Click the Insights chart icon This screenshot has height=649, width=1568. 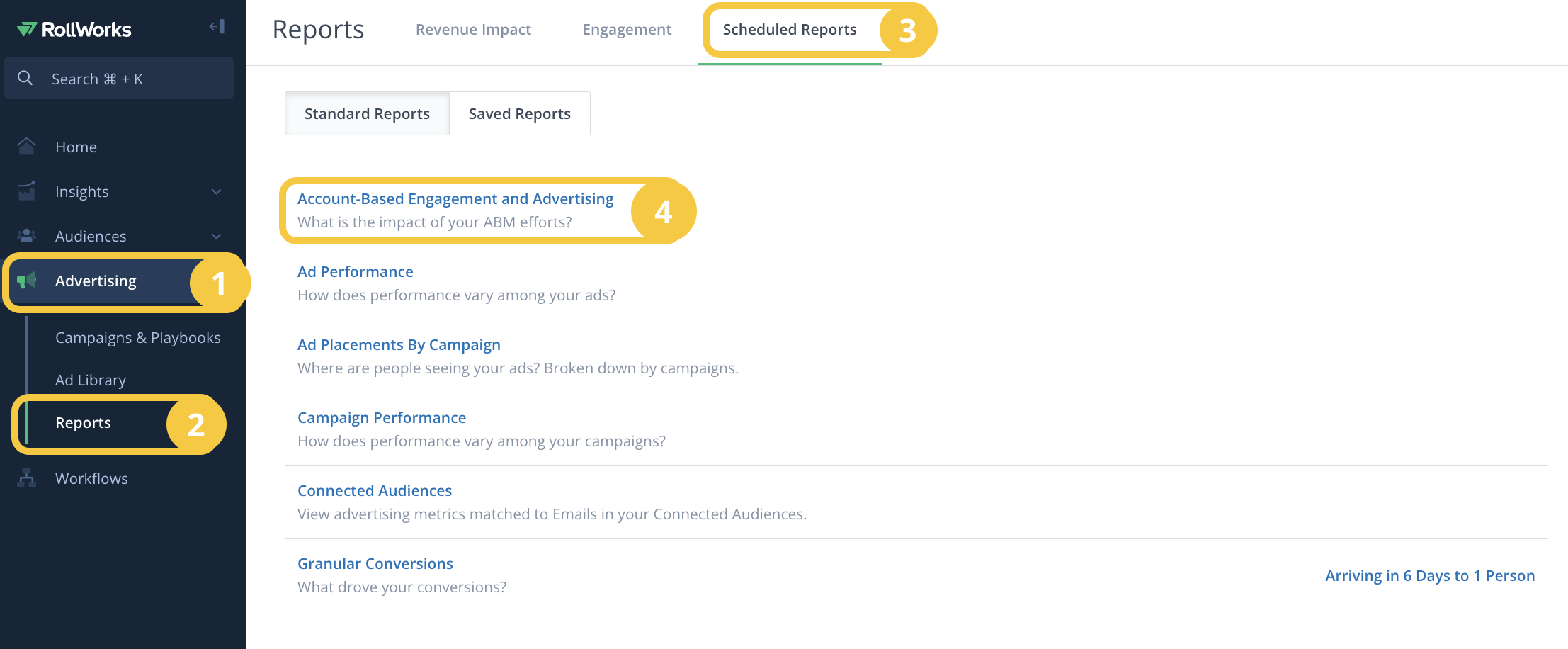coord(26,191)
